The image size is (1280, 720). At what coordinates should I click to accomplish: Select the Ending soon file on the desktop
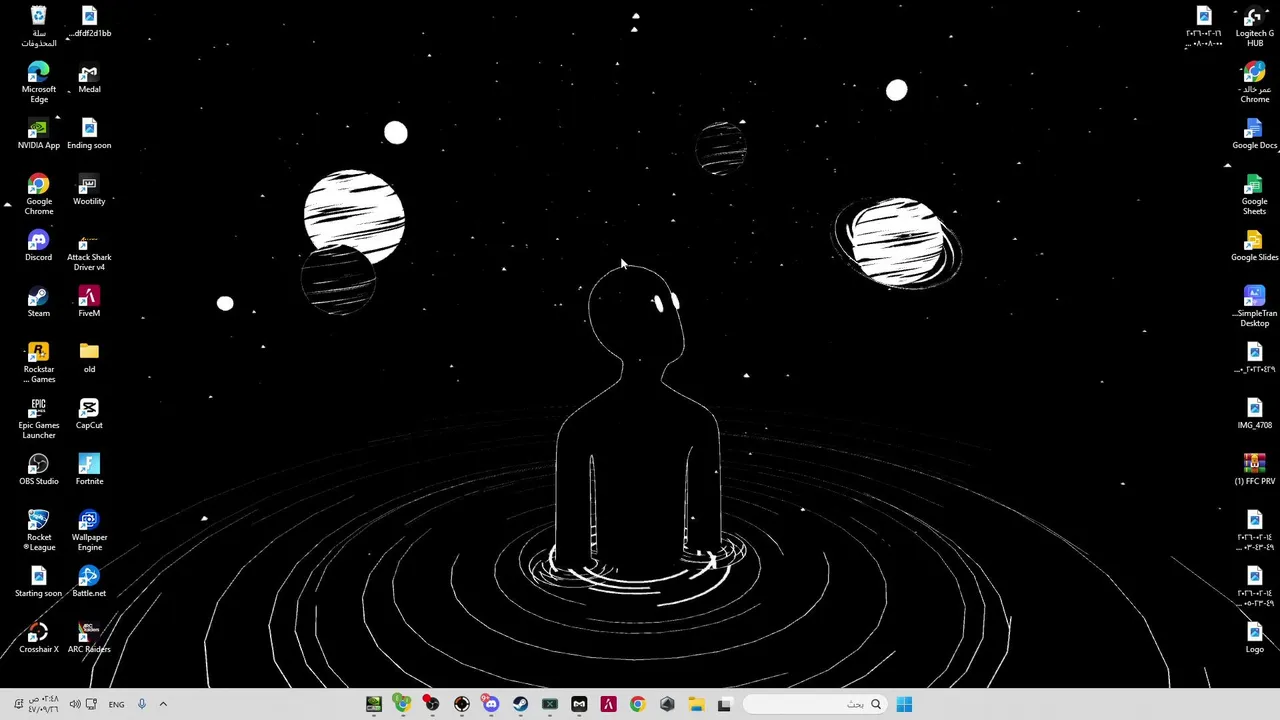(89, 134)
